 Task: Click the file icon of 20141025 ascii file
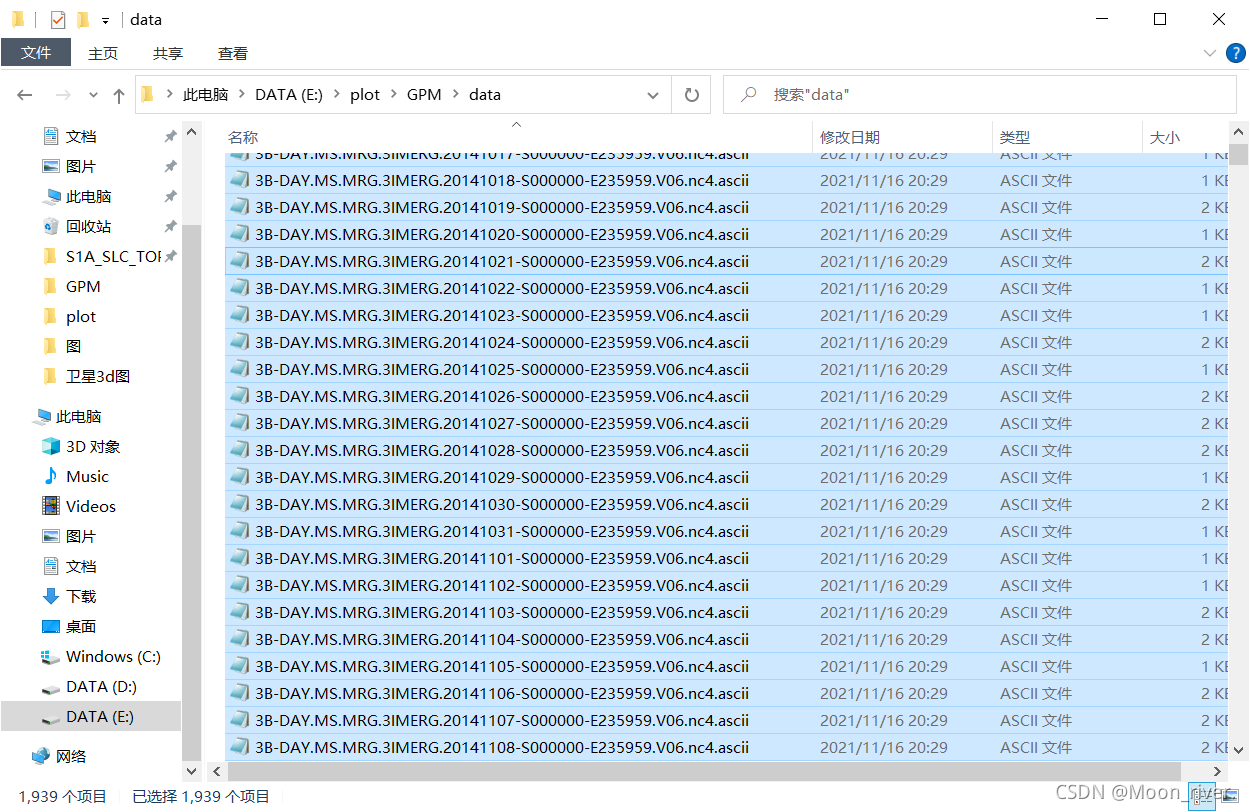(x=240, y=369)
